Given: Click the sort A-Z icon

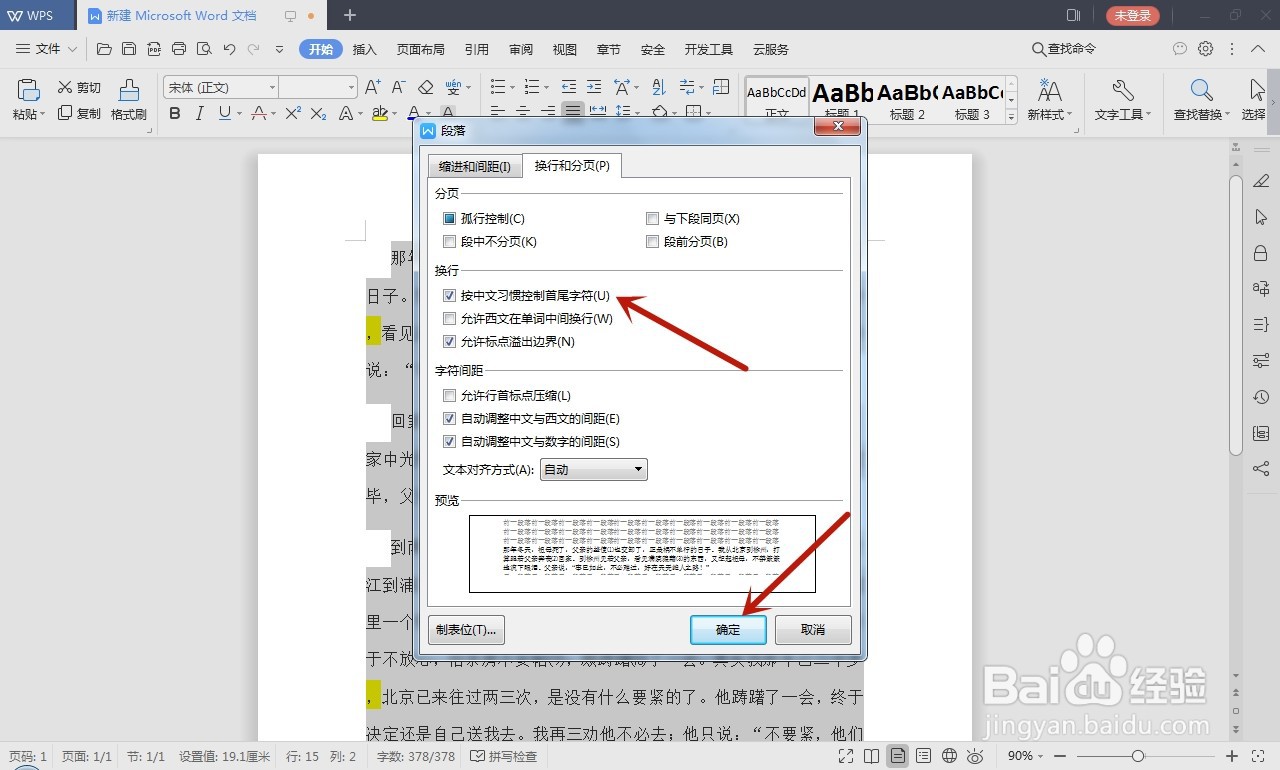Looking at the screenshot, I should point(658,87).
